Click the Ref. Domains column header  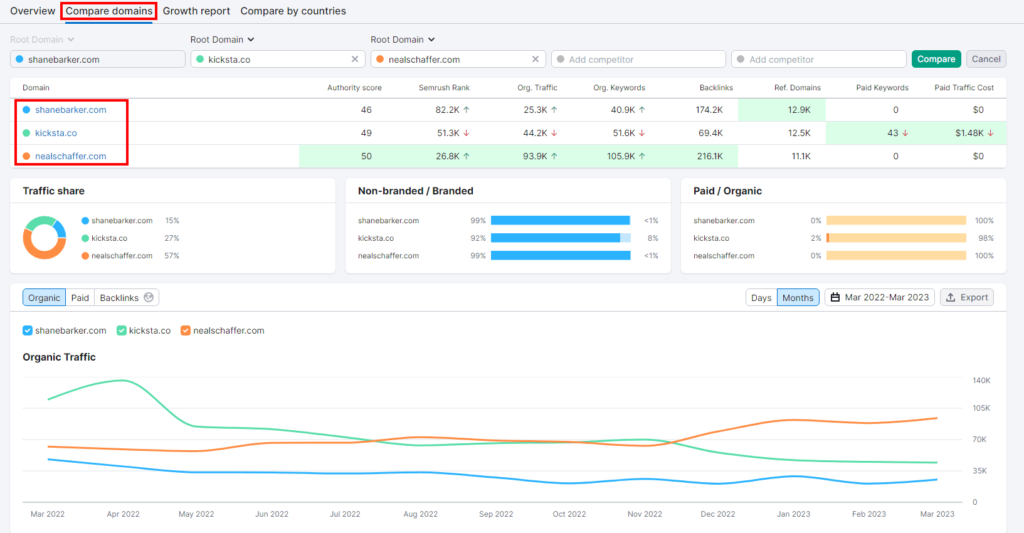click(797, 88)
